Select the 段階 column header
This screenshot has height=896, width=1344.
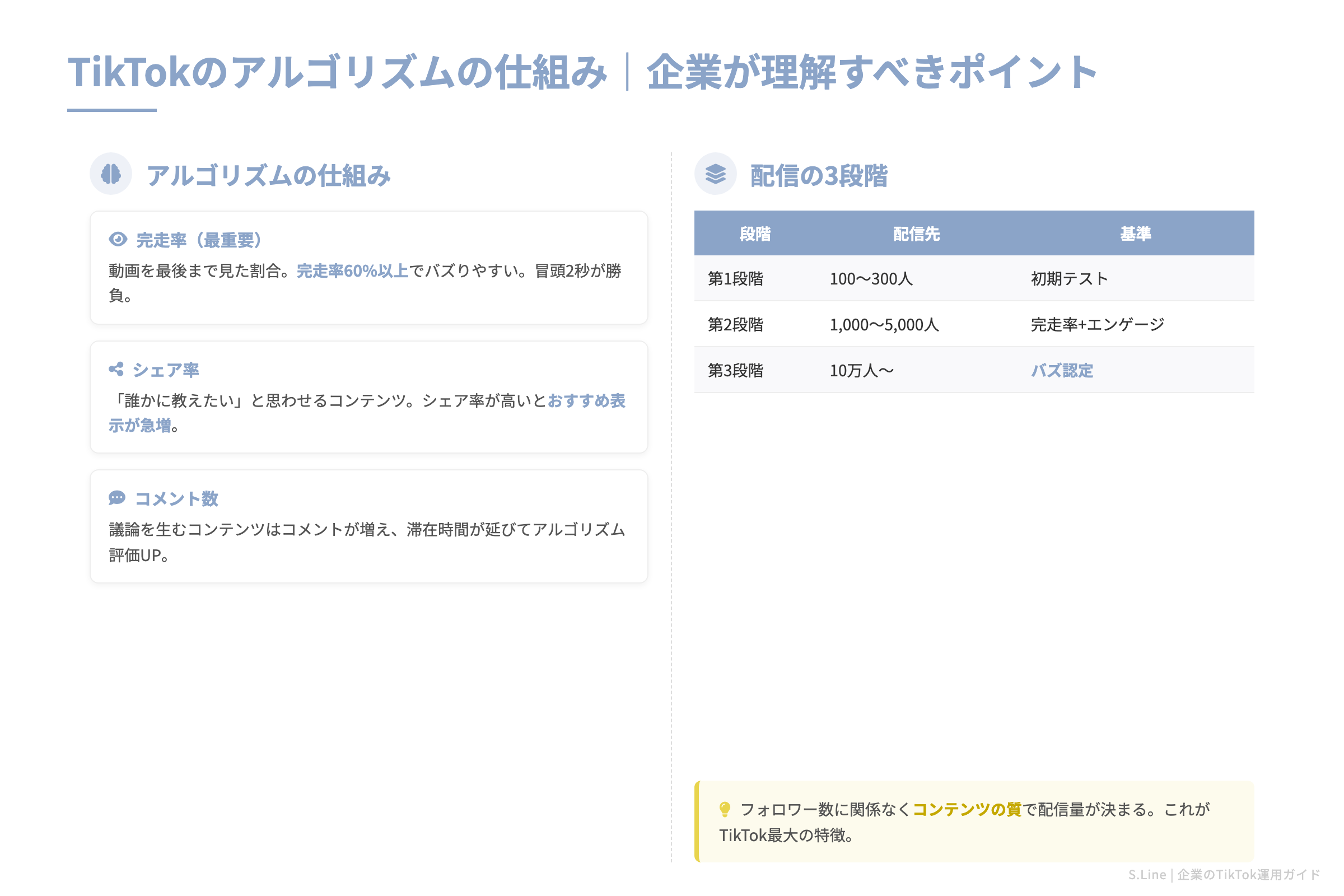[x=756, y=232]
